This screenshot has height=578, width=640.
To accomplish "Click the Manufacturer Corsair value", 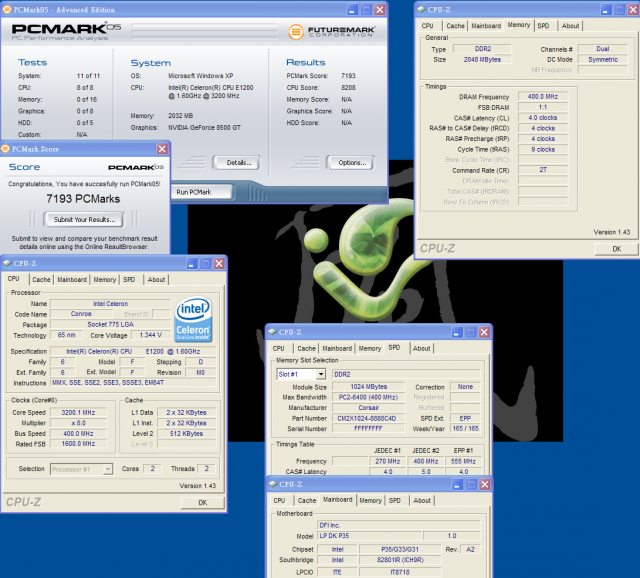I will tap(368, 408).
